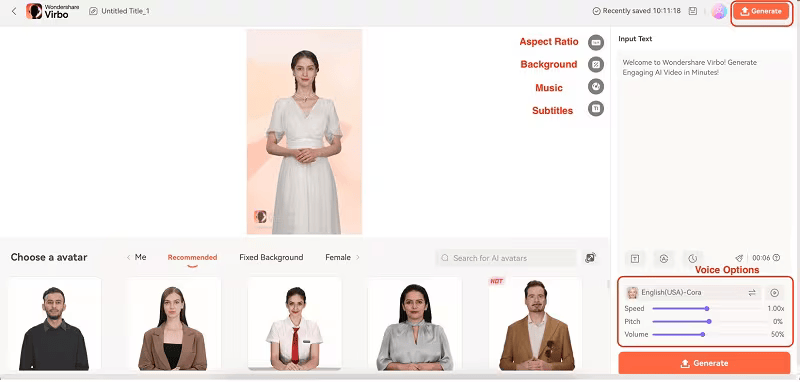Click the back arrow beside Virbo logo
Viewport: 800px width, 382px height.
click(14, 11)
